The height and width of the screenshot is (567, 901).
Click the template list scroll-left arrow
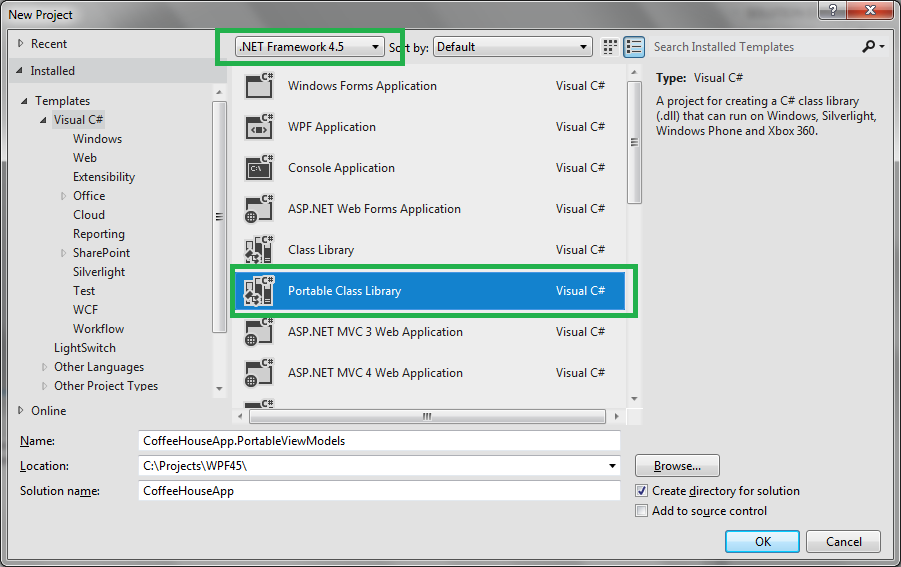click(240, 416)
